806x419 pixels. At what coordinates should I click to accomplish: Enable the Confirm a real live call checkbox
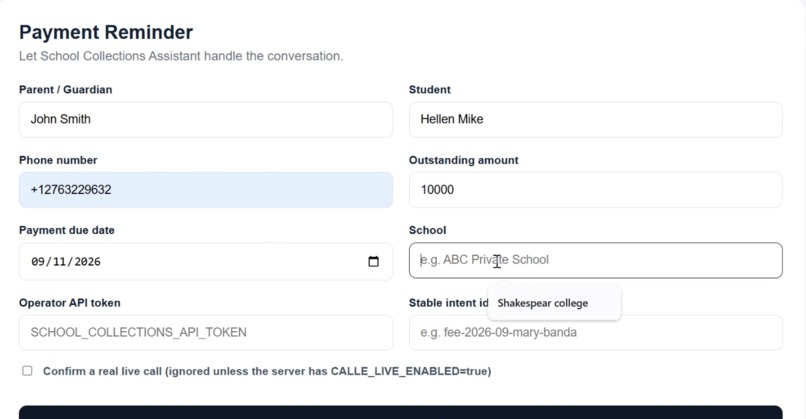pos(27,371)
